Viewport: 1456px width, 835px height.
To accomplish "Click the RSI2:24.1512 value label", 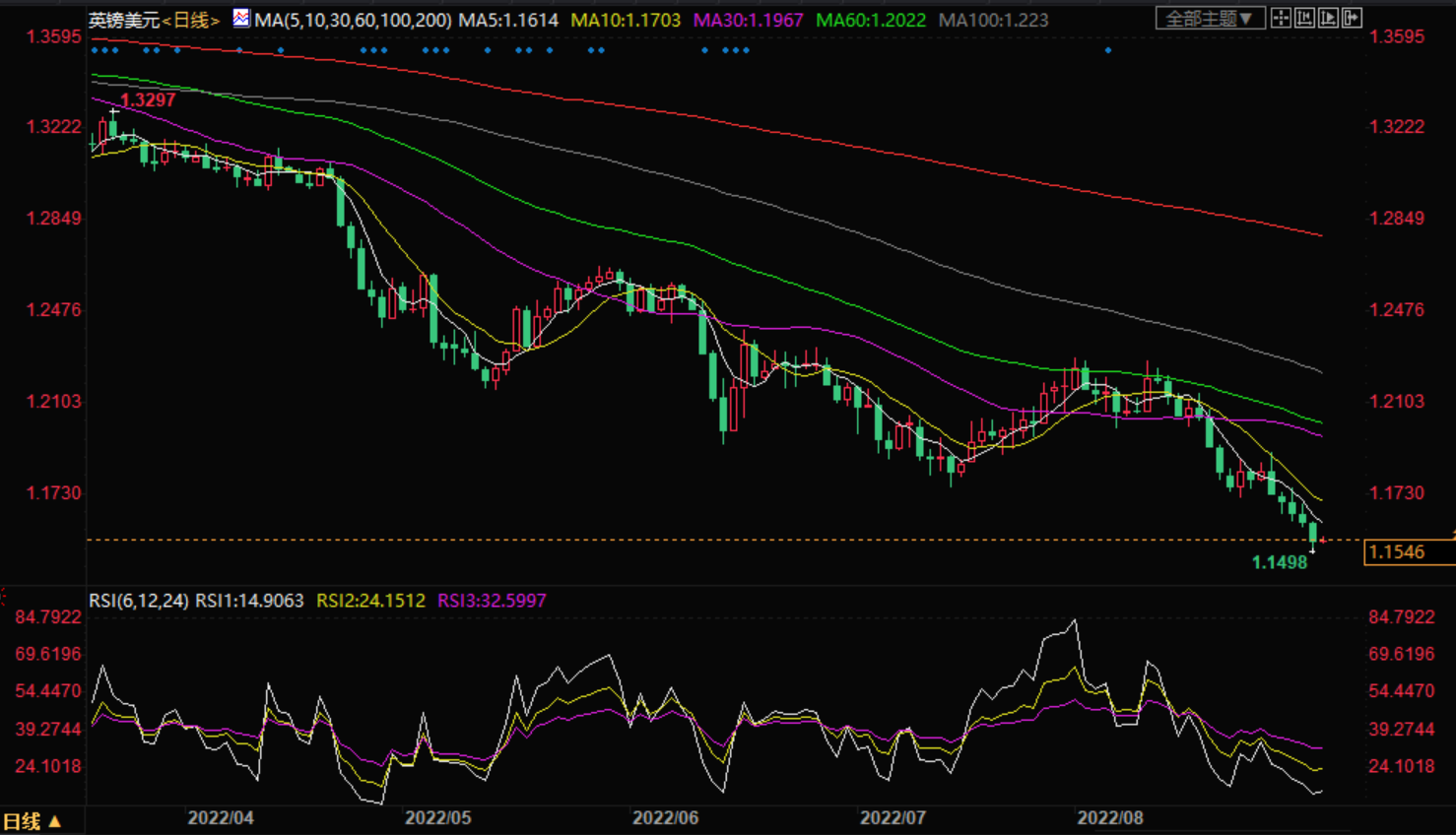I will [x=370, y=601].
